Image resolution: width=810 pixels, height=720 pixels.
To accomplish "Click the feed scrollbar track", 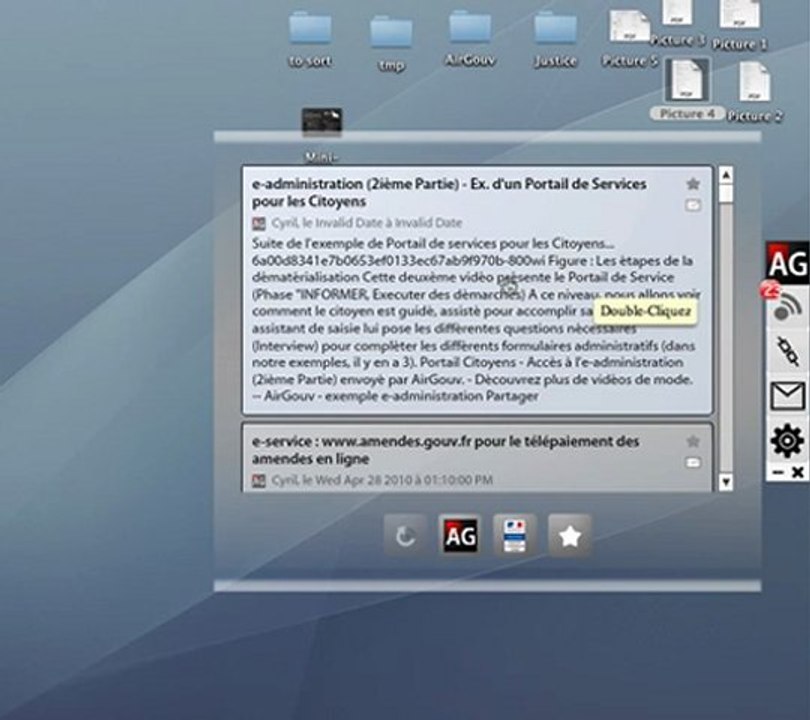I will (x=726, y=336).
